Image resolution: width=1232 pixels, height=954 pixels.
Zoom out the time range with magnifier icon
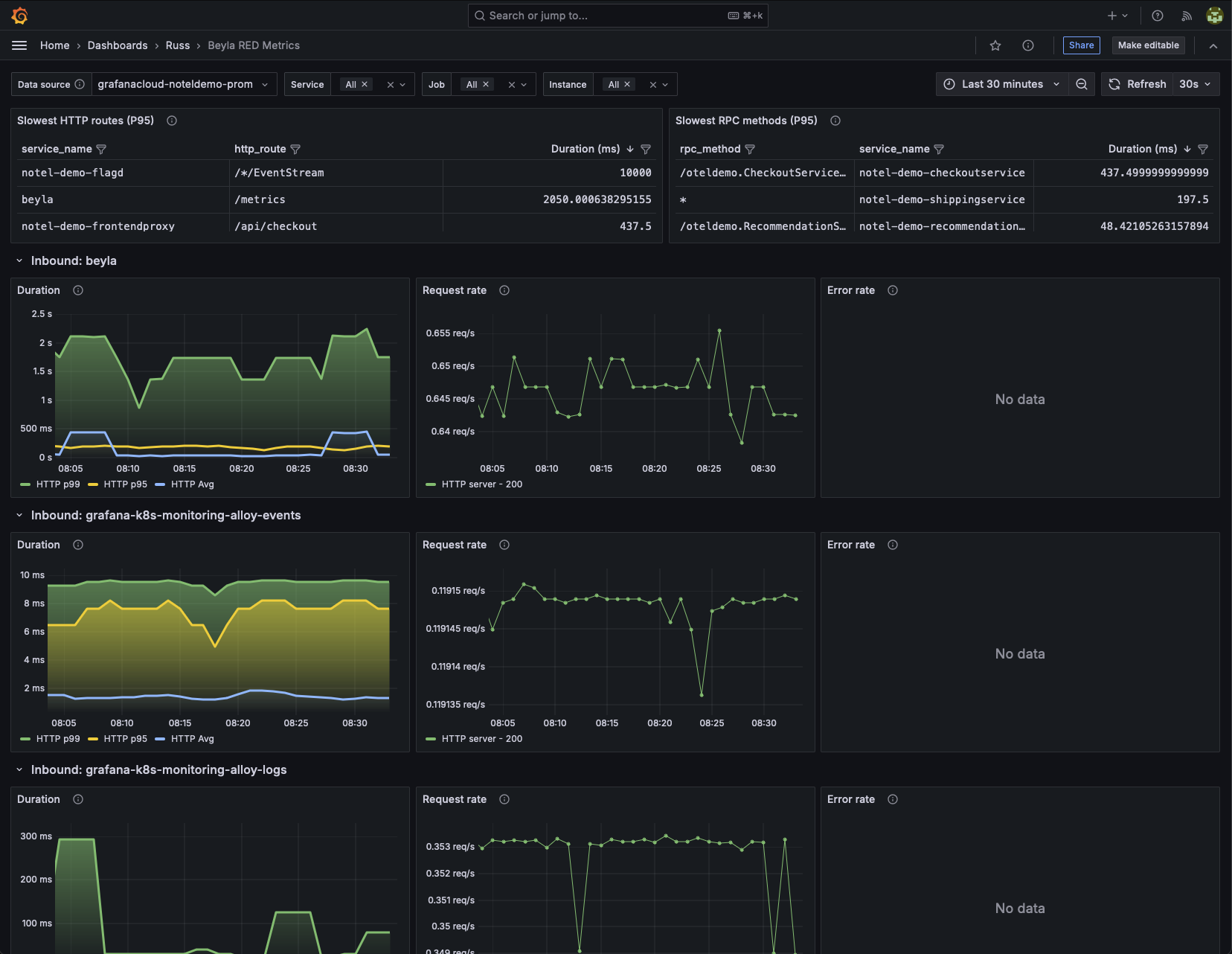click(1082, 84)
